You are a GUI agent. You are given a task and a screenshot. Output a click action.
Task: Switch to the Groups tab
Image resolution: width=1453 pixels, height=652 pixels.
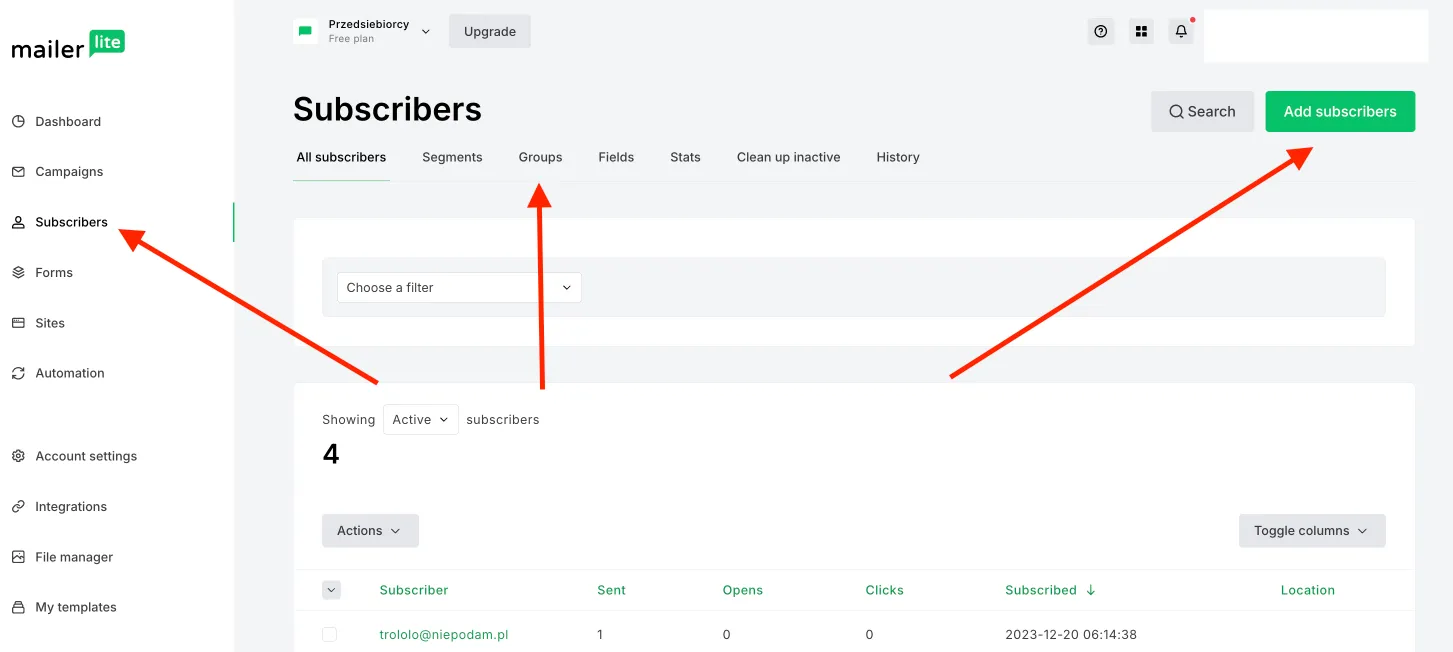pyautogui.click(x=540, y=158)
